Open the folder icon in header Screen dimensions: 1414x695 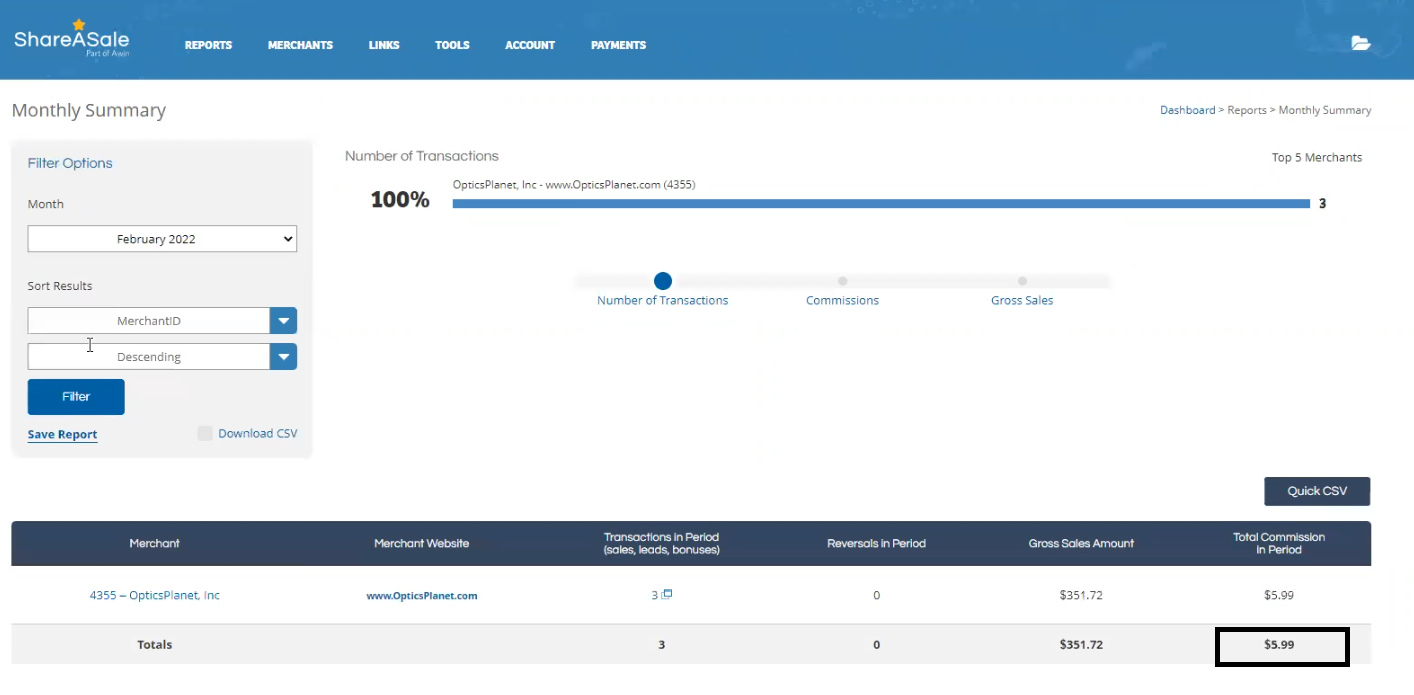(1360, 43)
